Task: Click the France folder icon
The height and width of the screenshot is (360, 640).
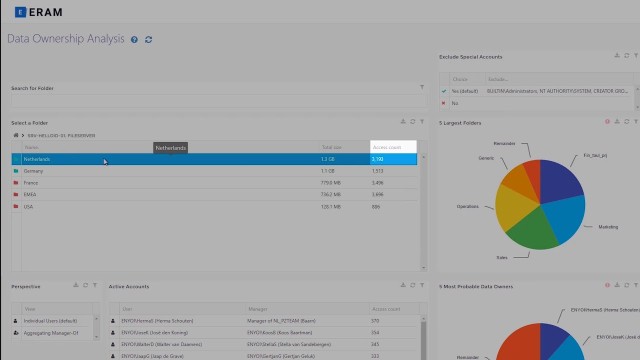Action: (16, 183)
